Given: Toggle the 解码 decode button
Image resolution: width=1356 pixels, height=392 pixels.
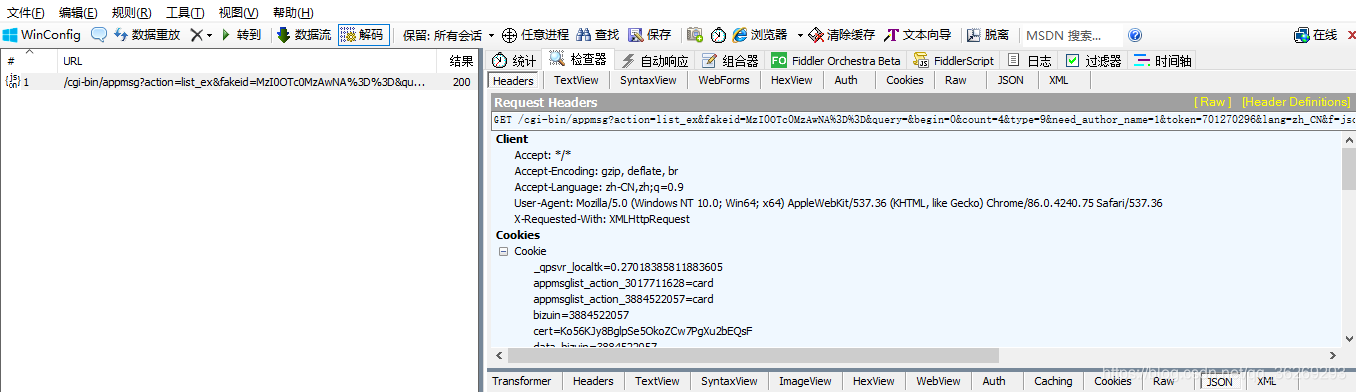Looking at the screenshot, I should pyautogui.click(x=363, y=34).
